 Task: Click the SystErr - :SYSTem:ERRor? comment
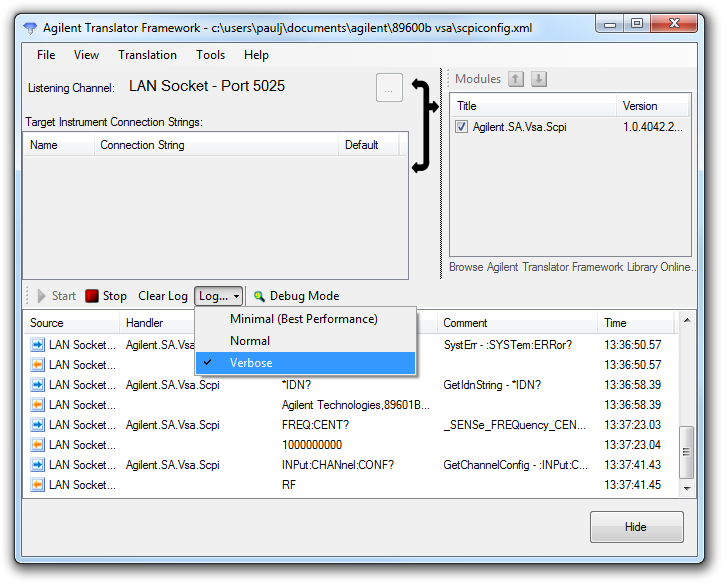pyautogui.click(x=508, y=345)
